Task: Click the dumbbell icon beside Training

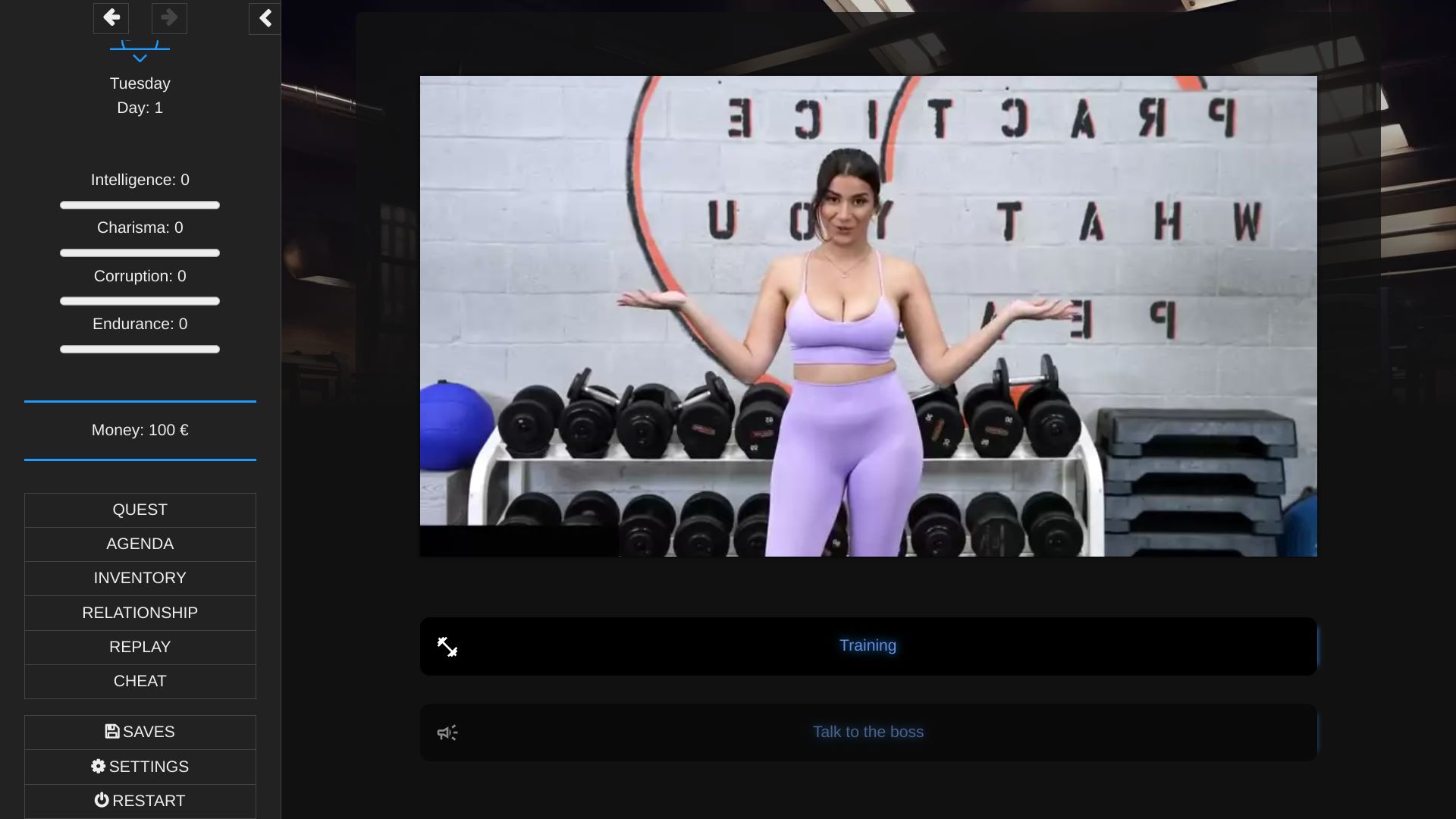Action: [x=447, y=647]
